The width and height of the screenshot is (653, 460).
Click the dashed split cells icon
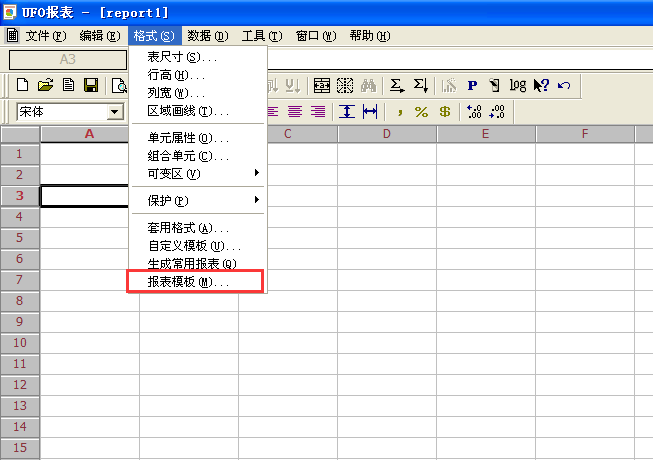pos(345,85)
